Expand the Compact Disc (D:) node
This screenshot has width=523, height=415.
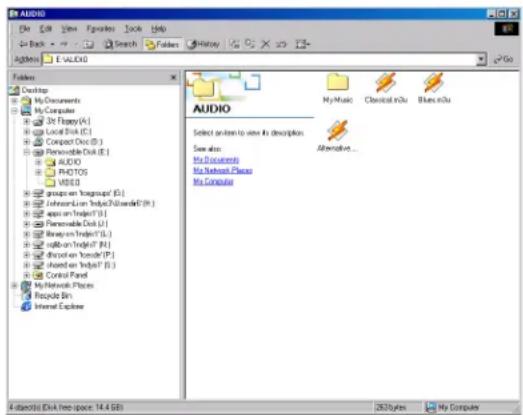pyautogui.click(x=27, y=142)
